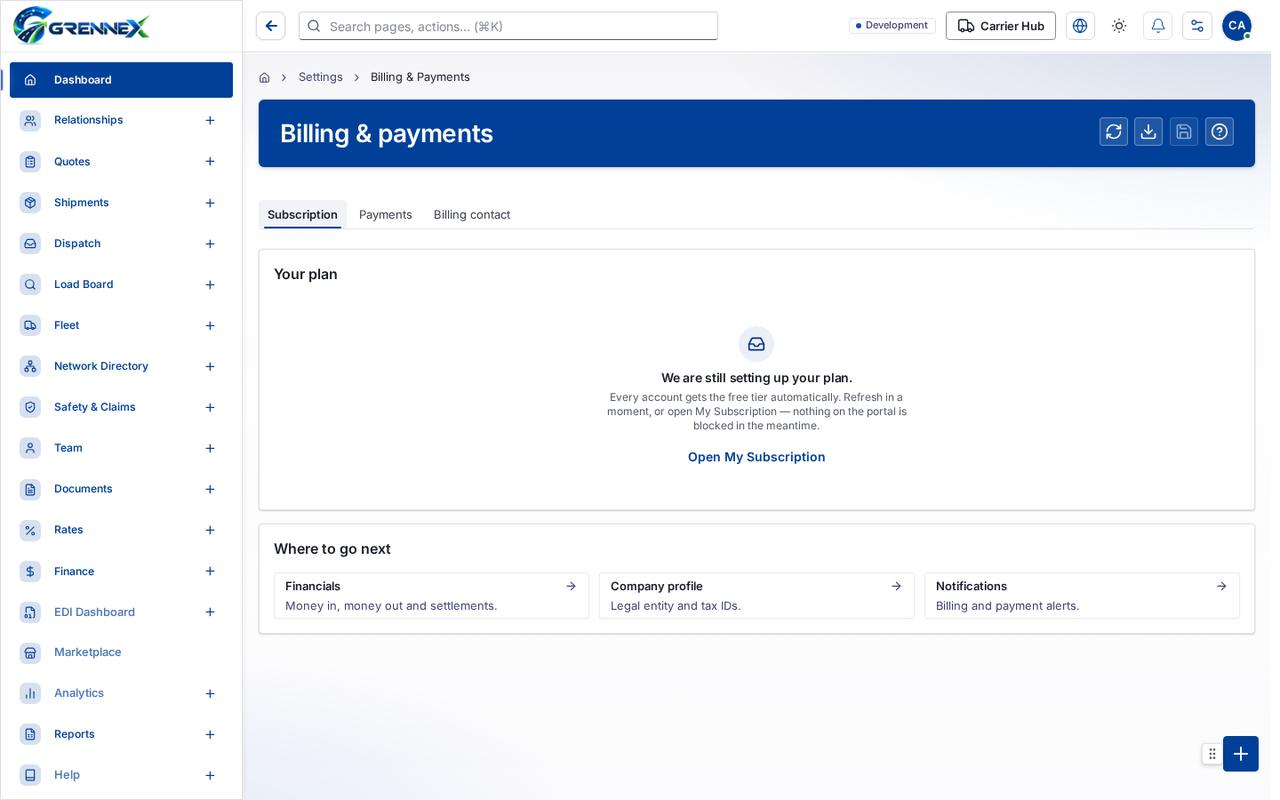This screenshot has width=1280, height=800.
Task: Open the Financials card
Action: coord(431,596)
